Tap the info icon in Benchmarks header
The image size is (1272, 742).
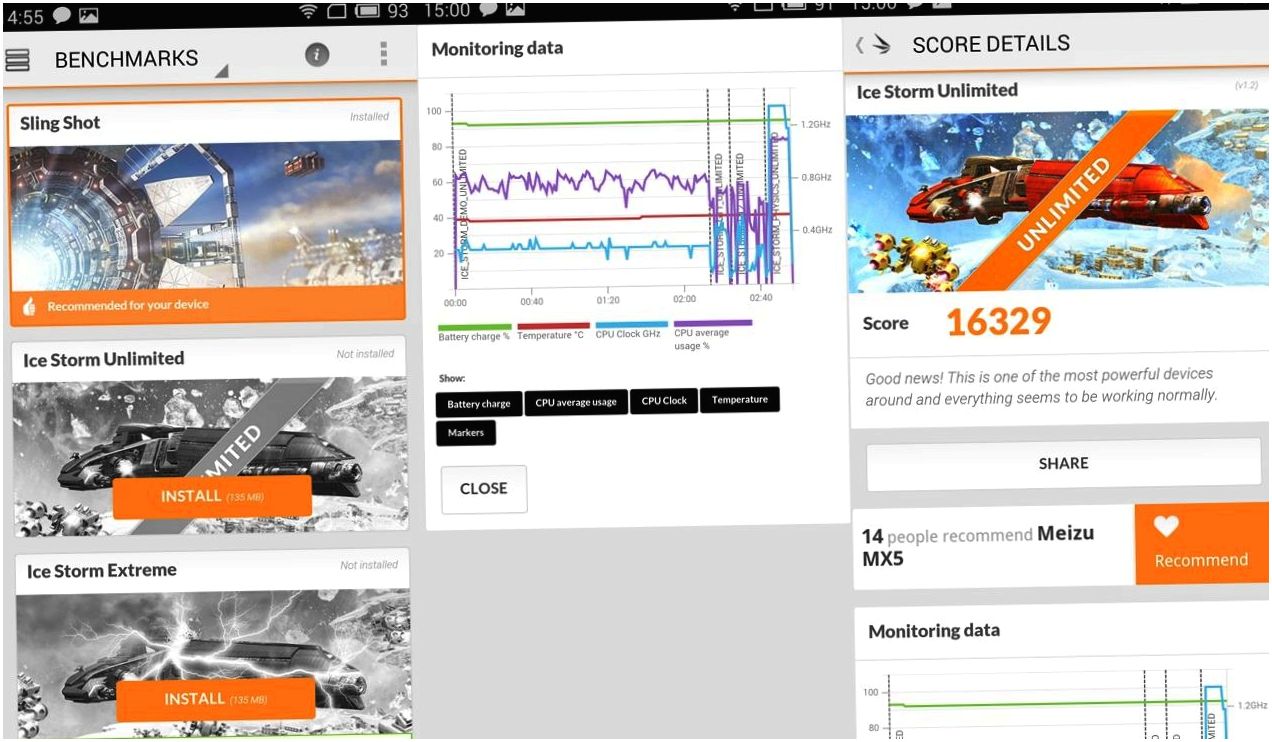317,55
